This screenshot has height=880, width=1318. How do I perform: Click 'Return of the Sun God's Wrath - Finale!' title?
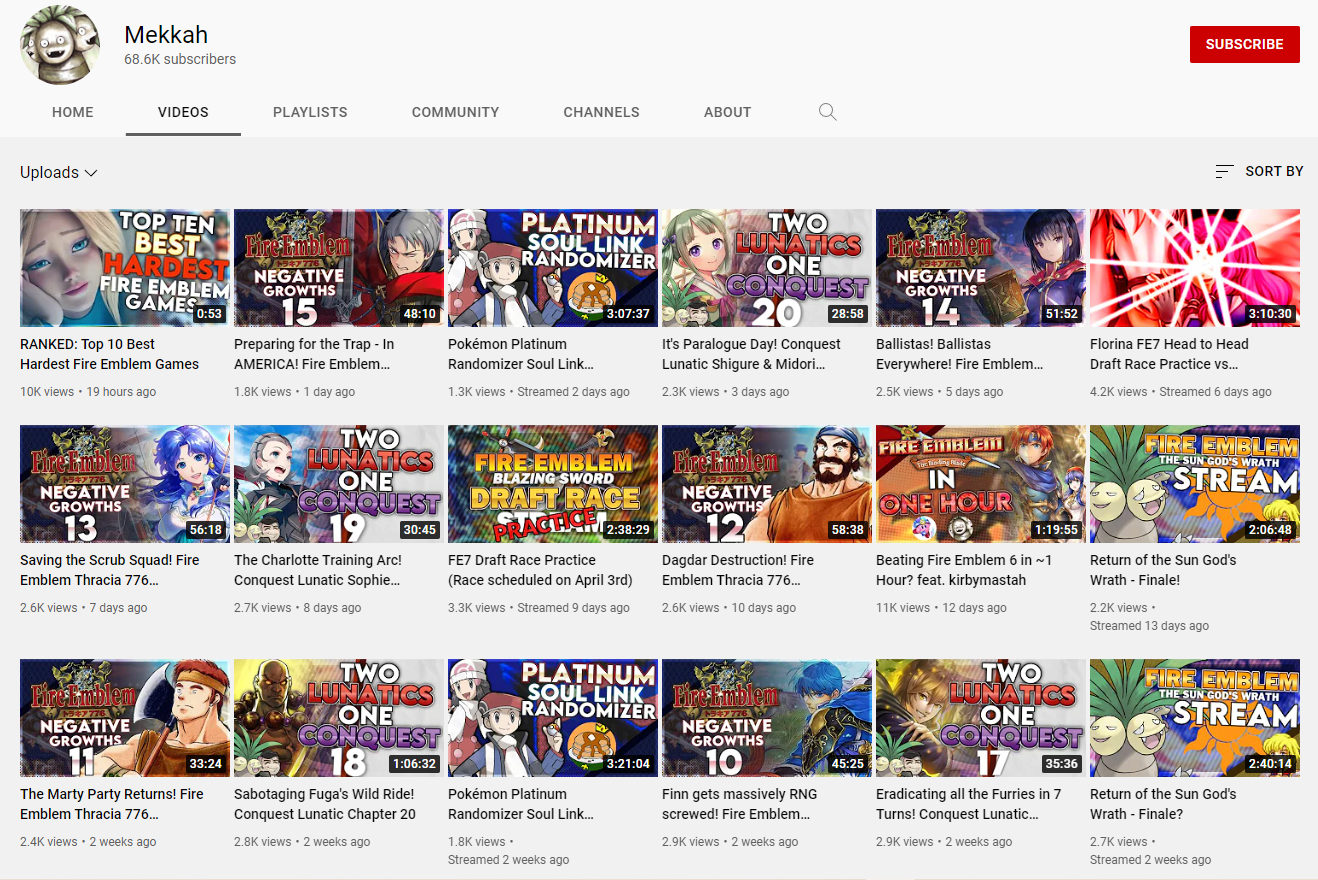click(x=1164, y=570)
